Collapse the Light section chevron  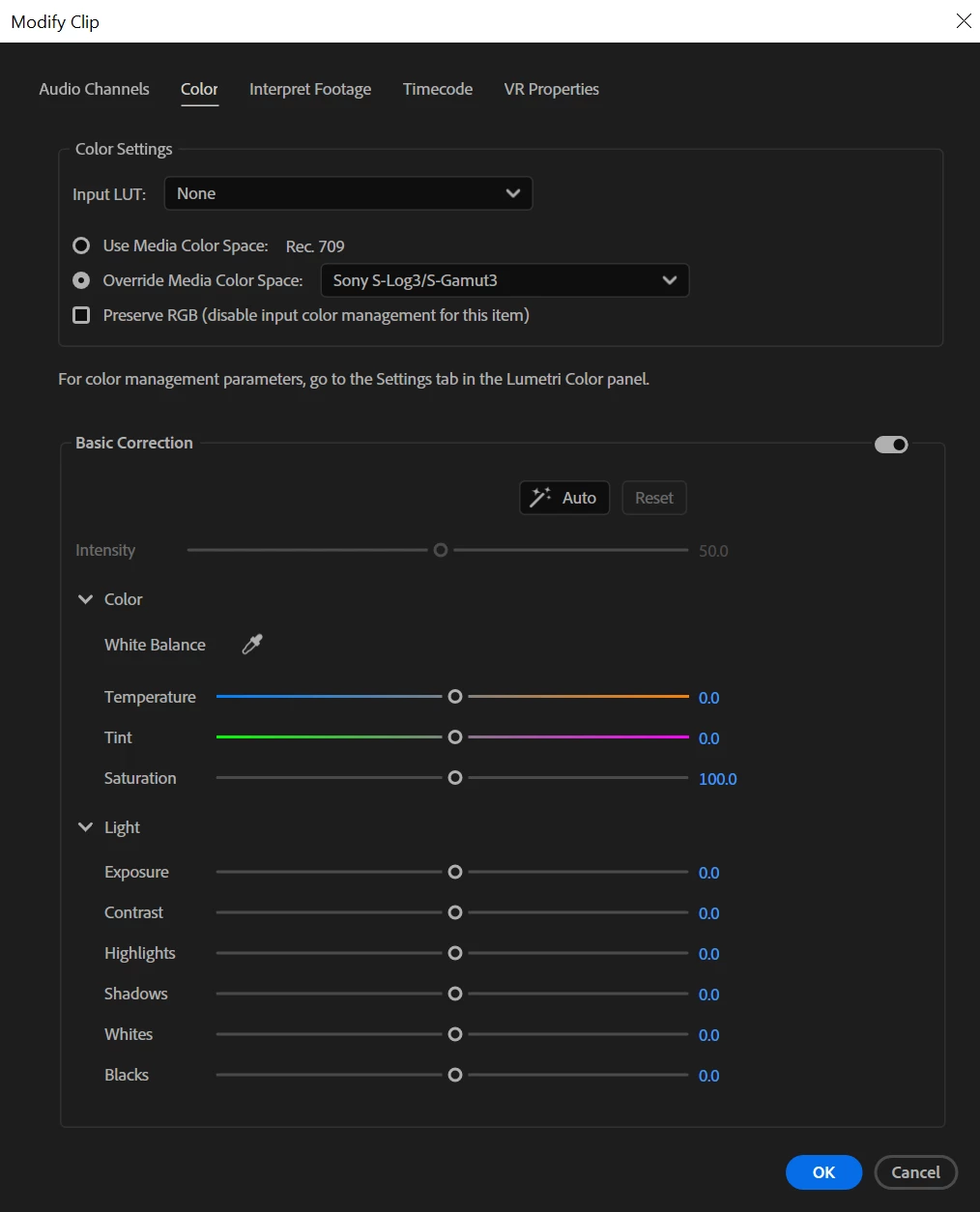tap(86, 827)
